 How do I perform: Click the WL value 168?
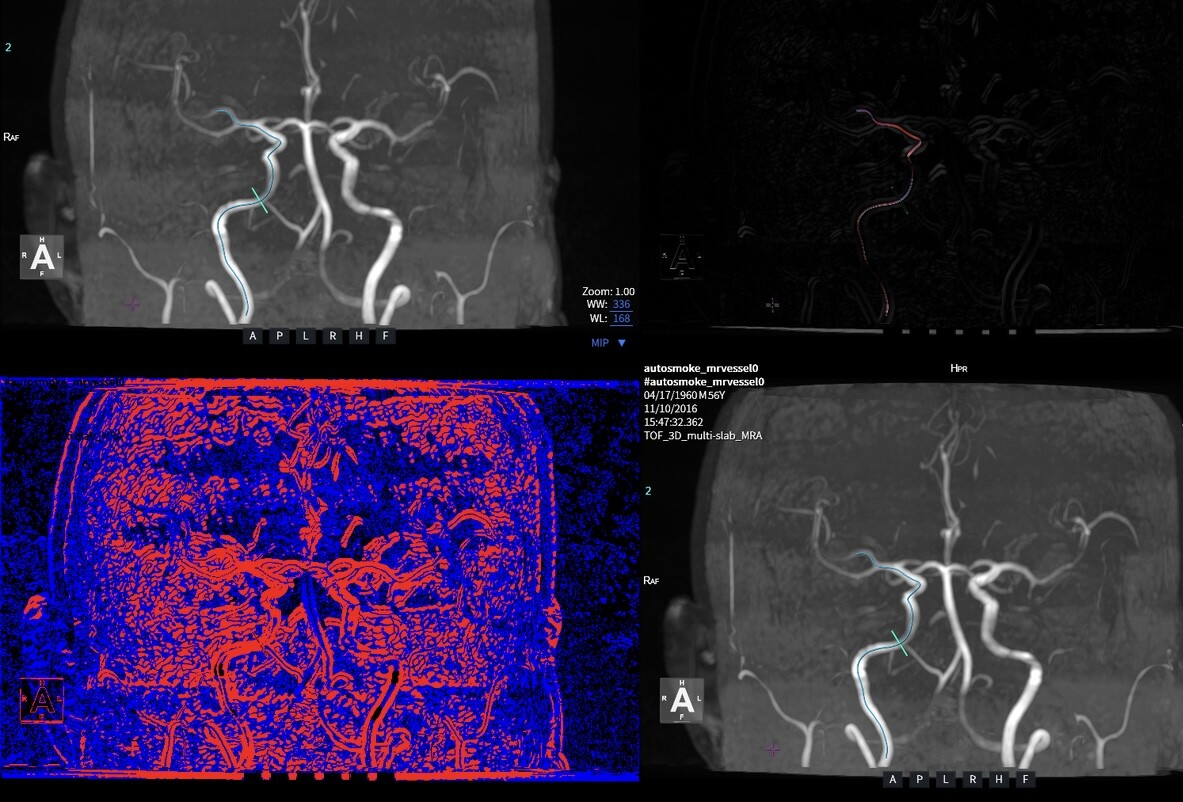click(x=621, y=319)
